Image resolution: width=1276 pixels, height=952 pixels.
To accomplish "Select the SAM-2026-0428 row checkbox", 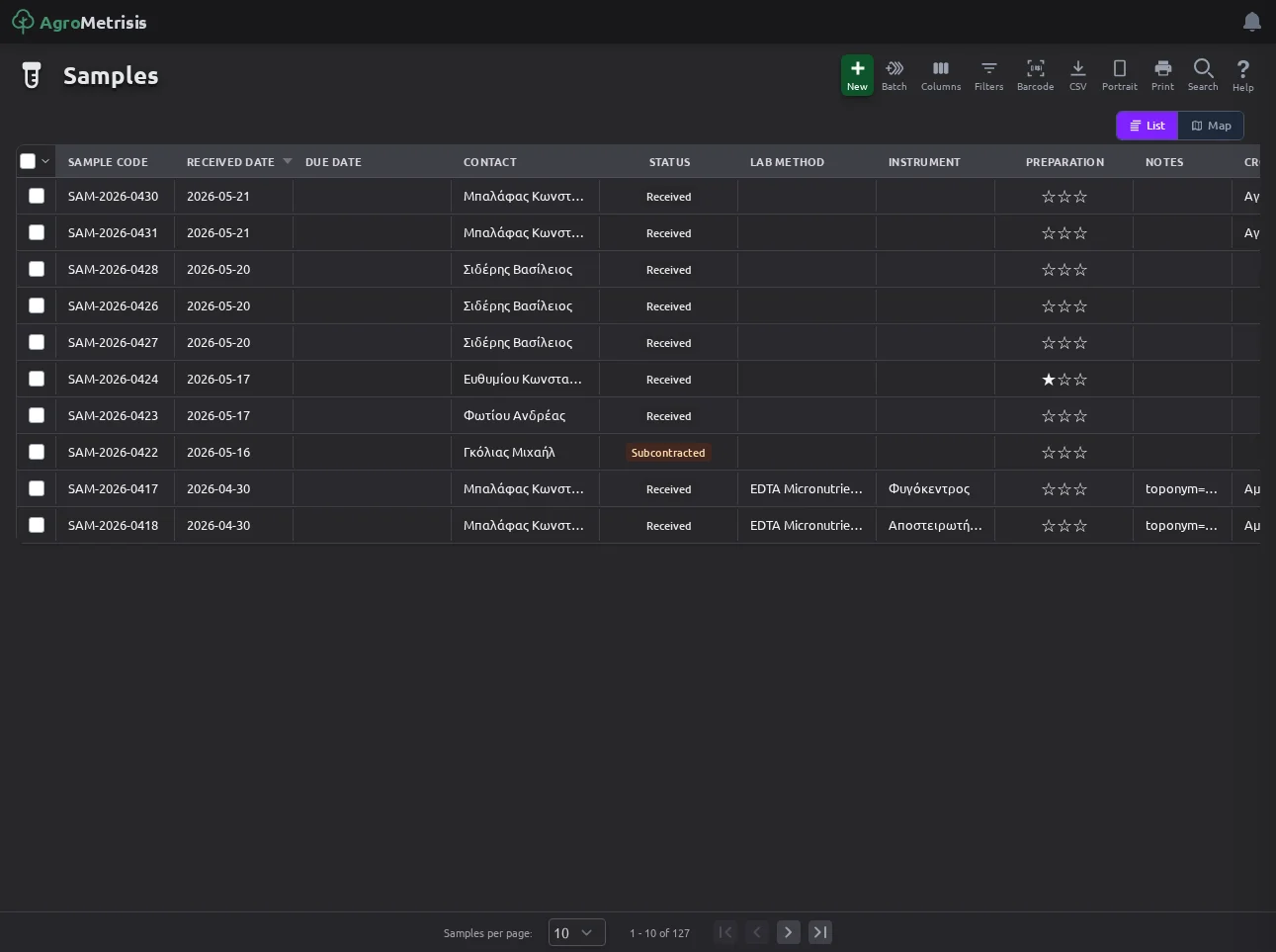I will point(37,269).
